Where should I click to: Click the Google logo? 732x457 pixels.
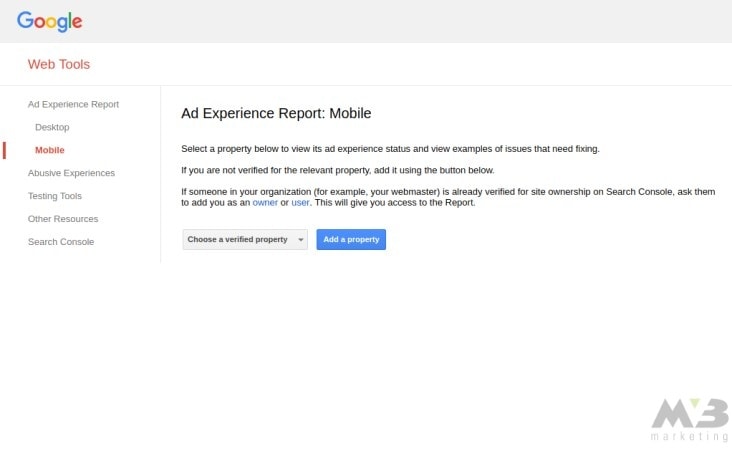pyautogui.click(x=49, y=21)
